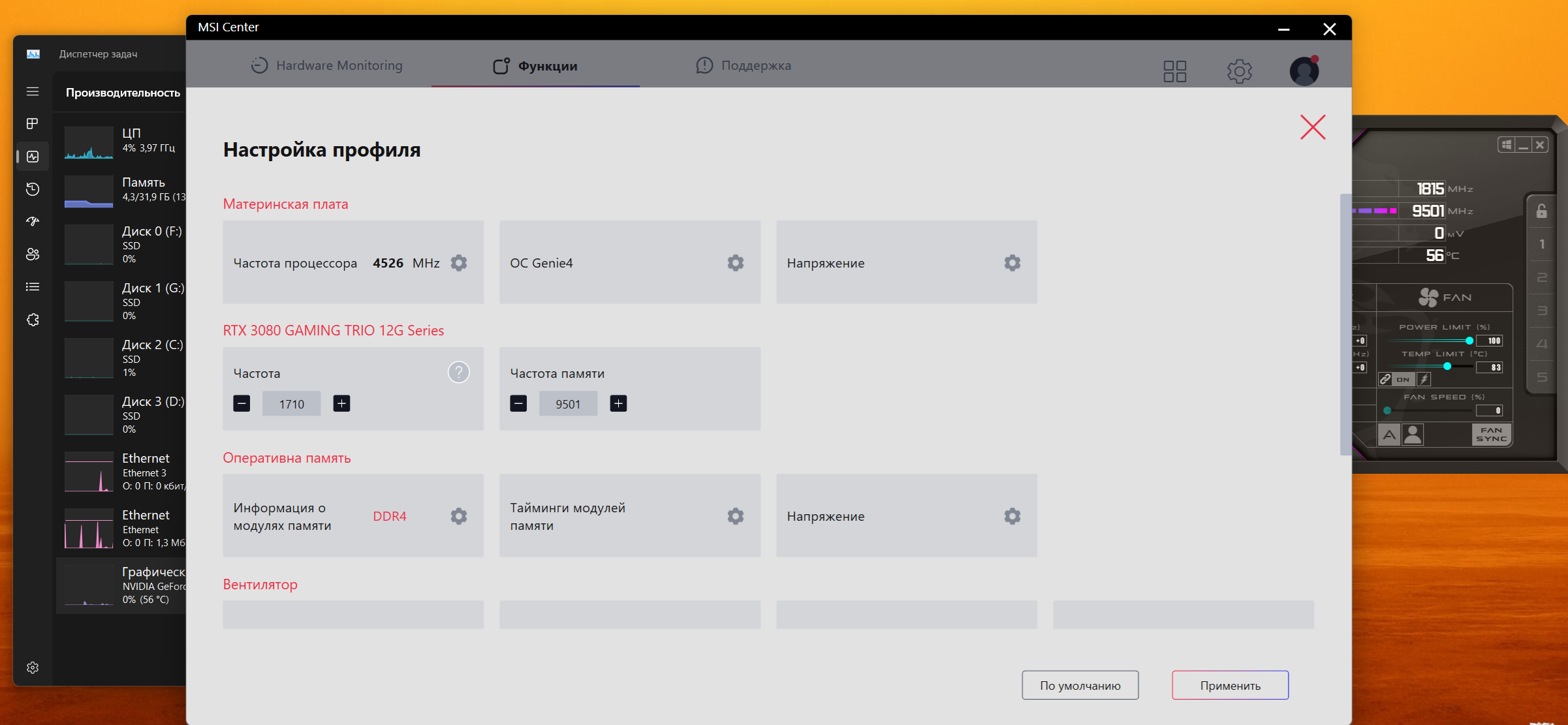Click the По умолчанию button
This screenshot has height=725, width=1568.
pyautogui.click(x=1080, y=685)
